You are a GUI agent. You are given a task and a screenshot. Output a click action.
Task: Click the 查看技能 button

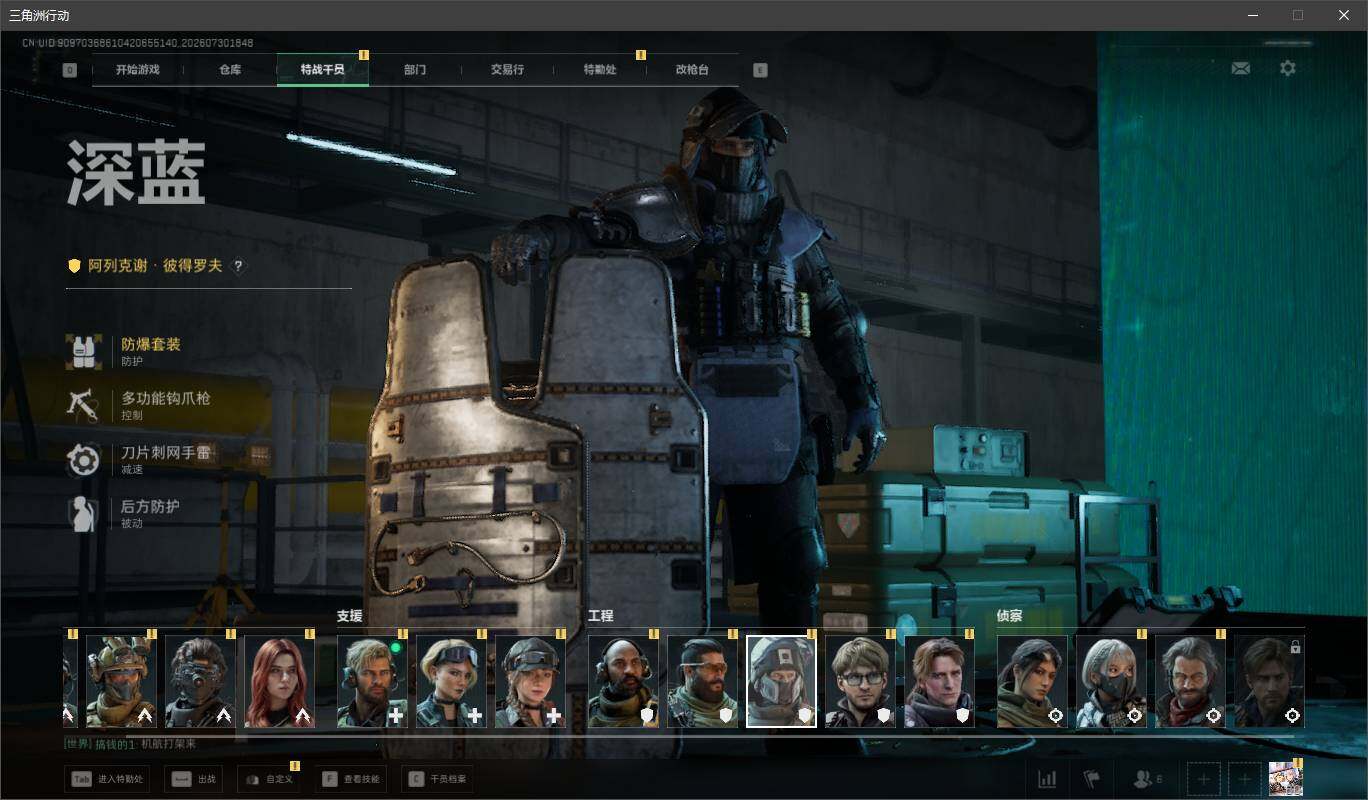350,779
